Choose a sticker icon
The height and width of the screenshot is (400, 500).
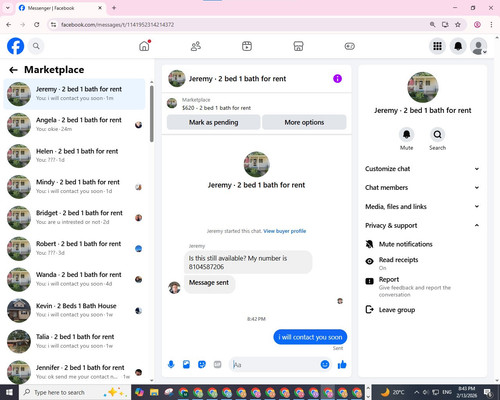202,364
